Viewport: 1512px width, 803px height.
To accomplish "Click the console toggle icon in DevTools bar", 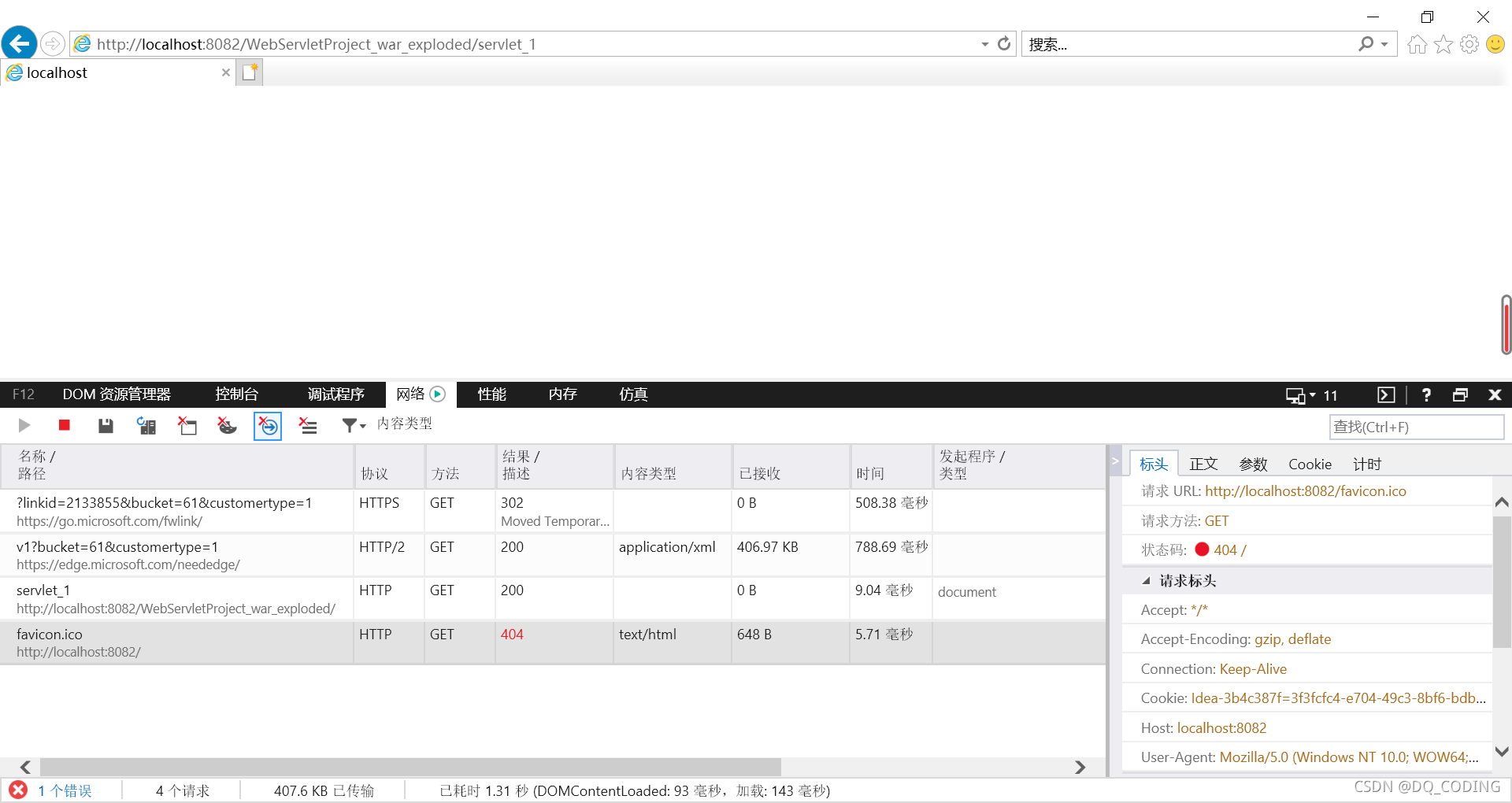I will click(1386, 395).
